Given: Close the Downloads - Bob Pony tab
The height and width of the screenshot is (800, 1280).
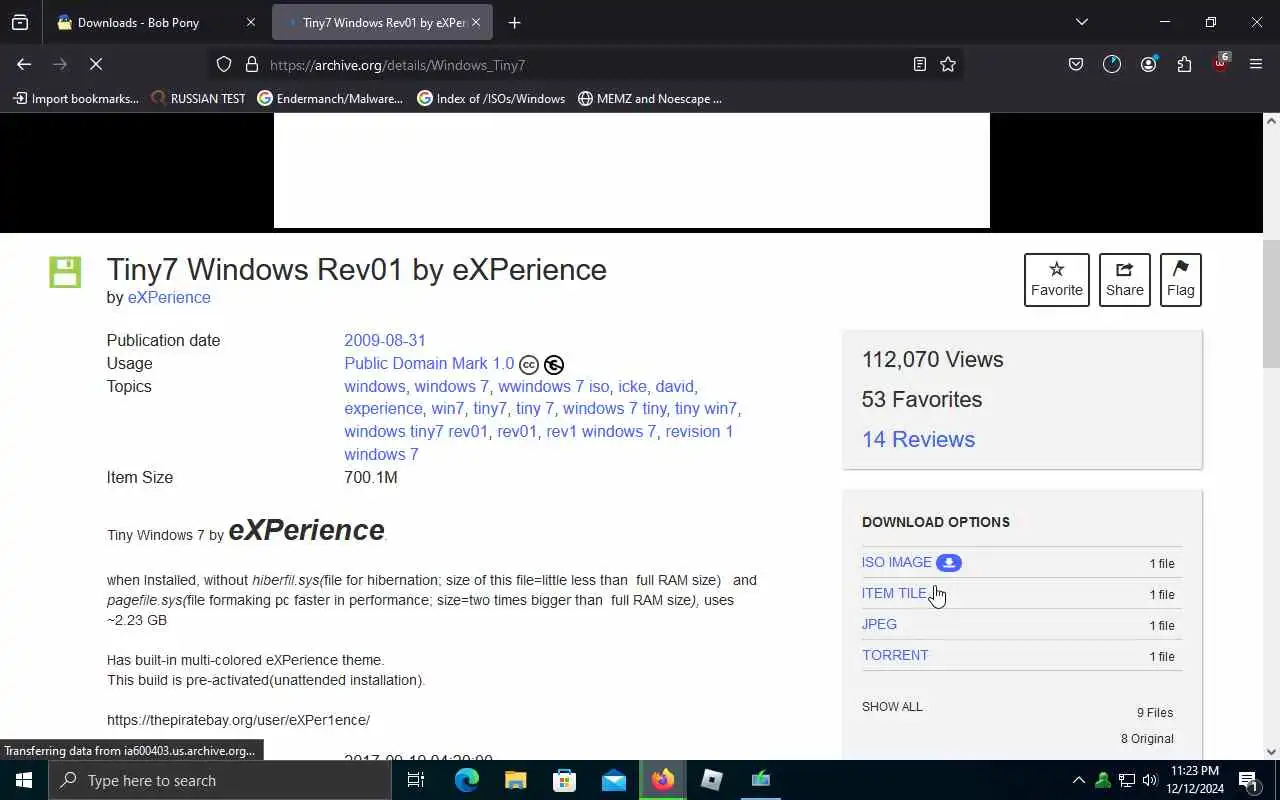Looking at the screenshot, I should coord(251,22).
